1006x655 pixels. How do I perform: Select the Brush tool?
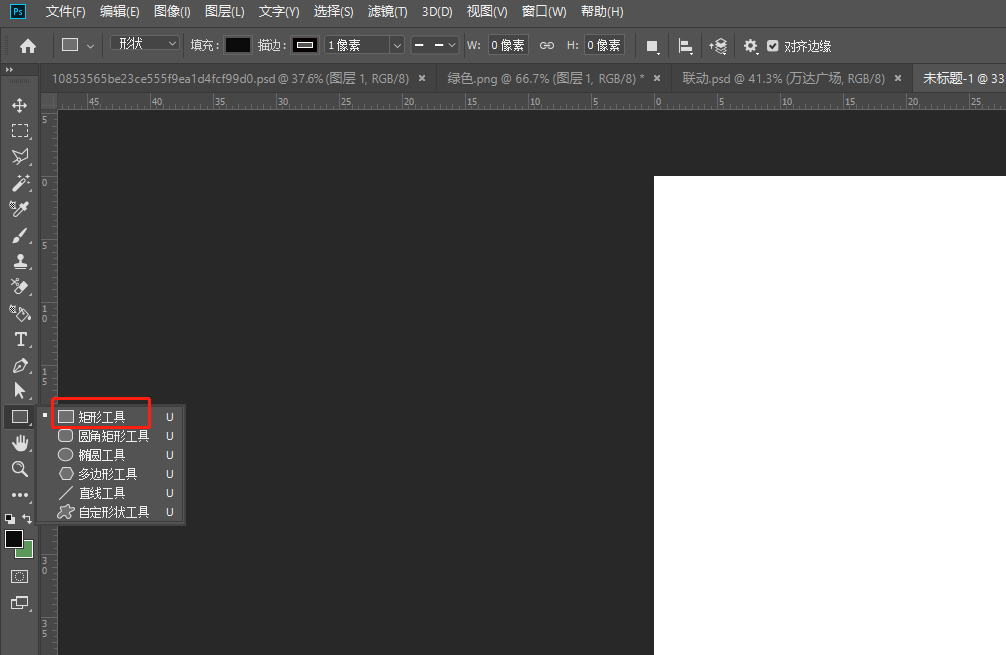pos(20,235)
